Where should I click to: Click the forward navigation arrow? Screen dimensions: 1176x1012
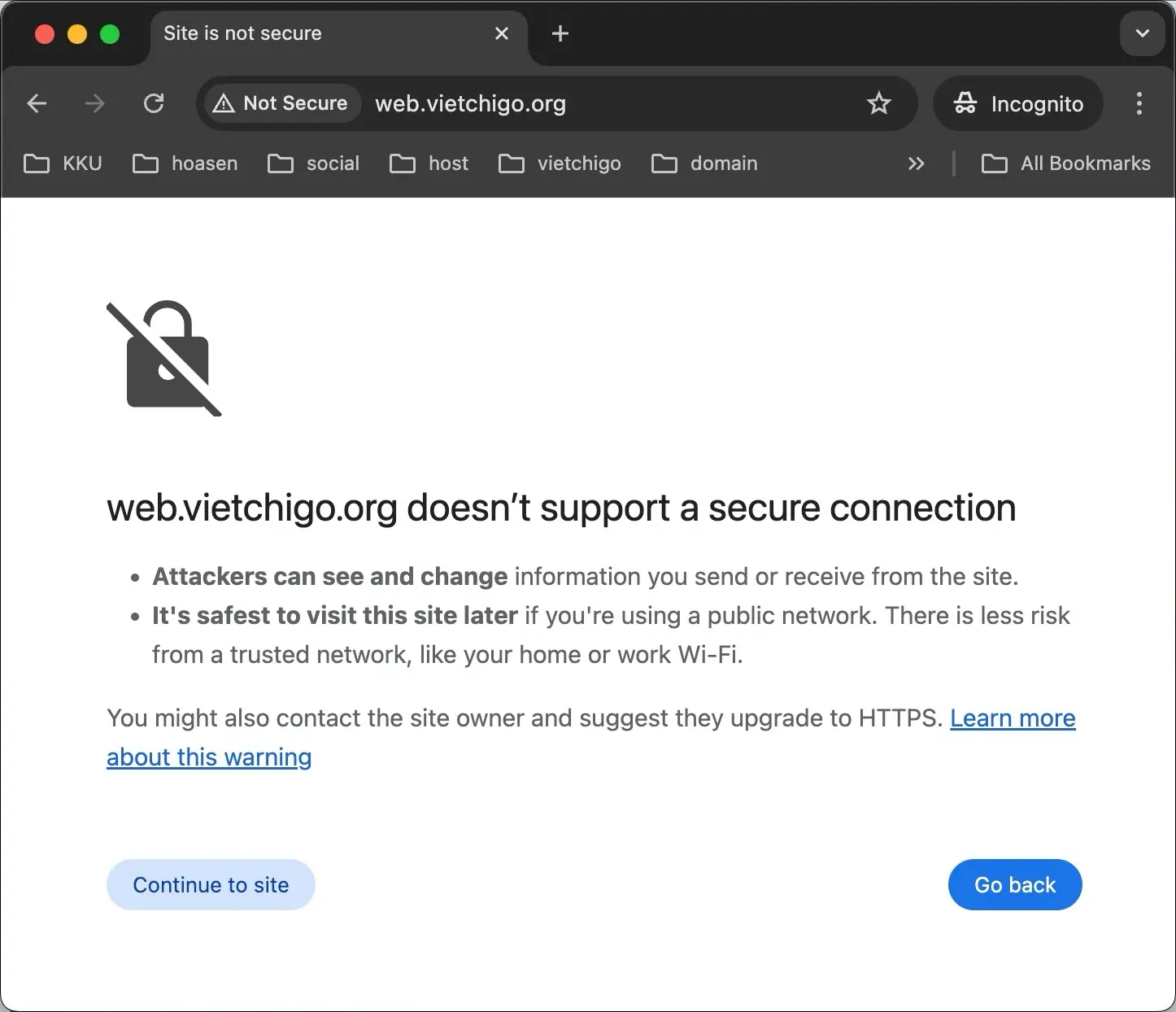click(x=95, y=103)
